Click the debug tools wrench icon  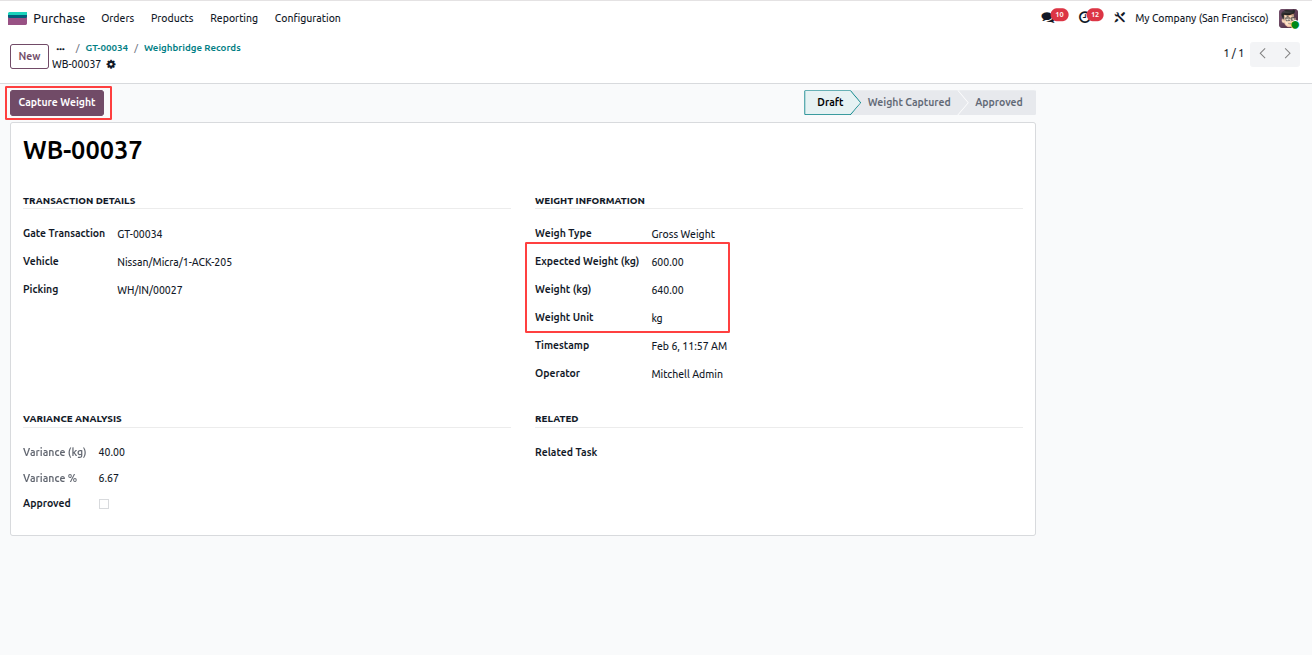1119,18
